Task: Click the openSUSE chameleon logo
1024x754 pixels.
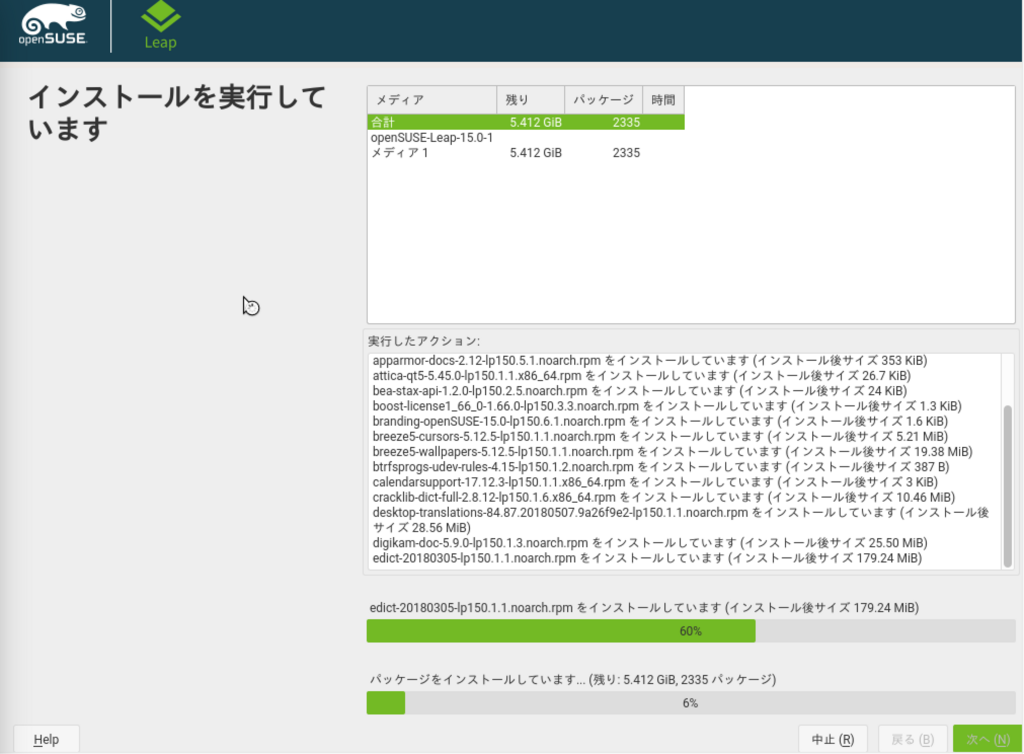Action: [x=53, y=25]
